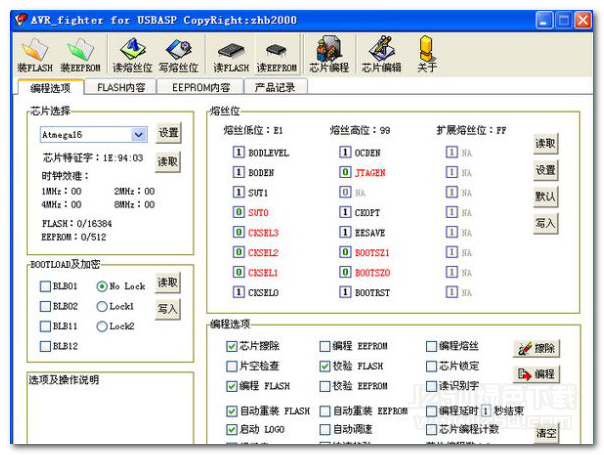Click the 装FLASH load flash icon
Image resolution: width=604 pixels, height=455 pixels.
click(x=35, y=55)
